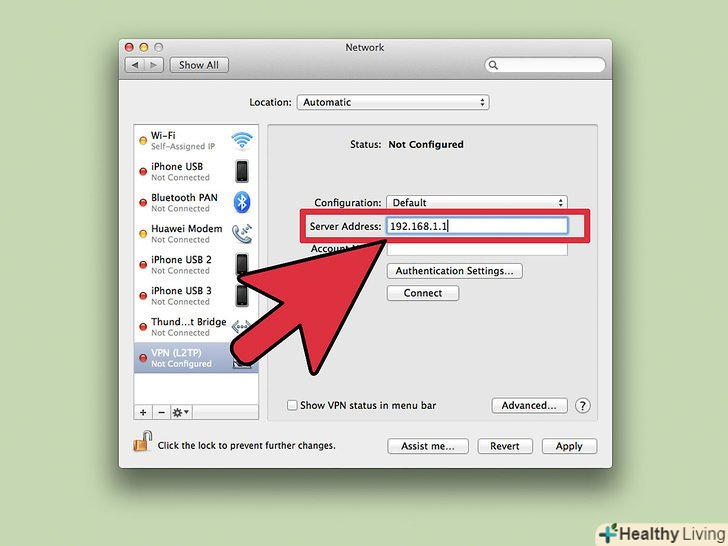This screenshot has height=546, width=728.
Task: Click the Show All button
Action: [199, 65]
